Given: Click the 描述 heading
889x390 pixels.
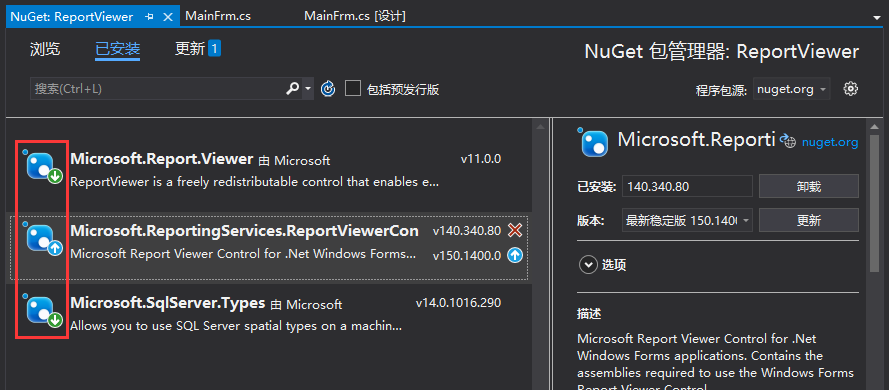Looking at the screenshot, I should (x=589, y=313).
